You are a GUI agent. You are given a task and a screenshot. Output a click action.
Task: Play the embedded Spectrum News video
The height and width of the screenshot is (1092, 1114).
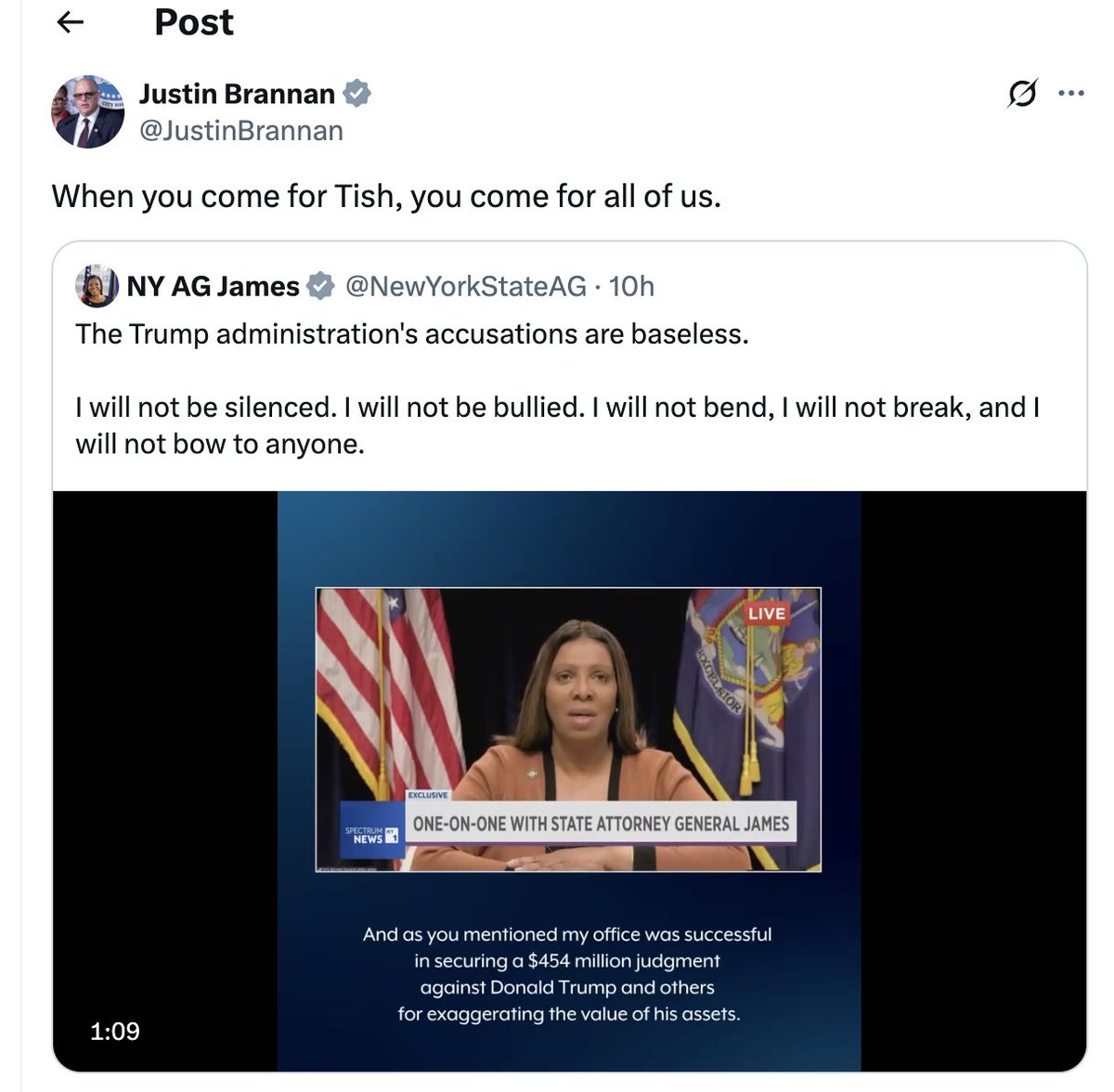point(569,780)
